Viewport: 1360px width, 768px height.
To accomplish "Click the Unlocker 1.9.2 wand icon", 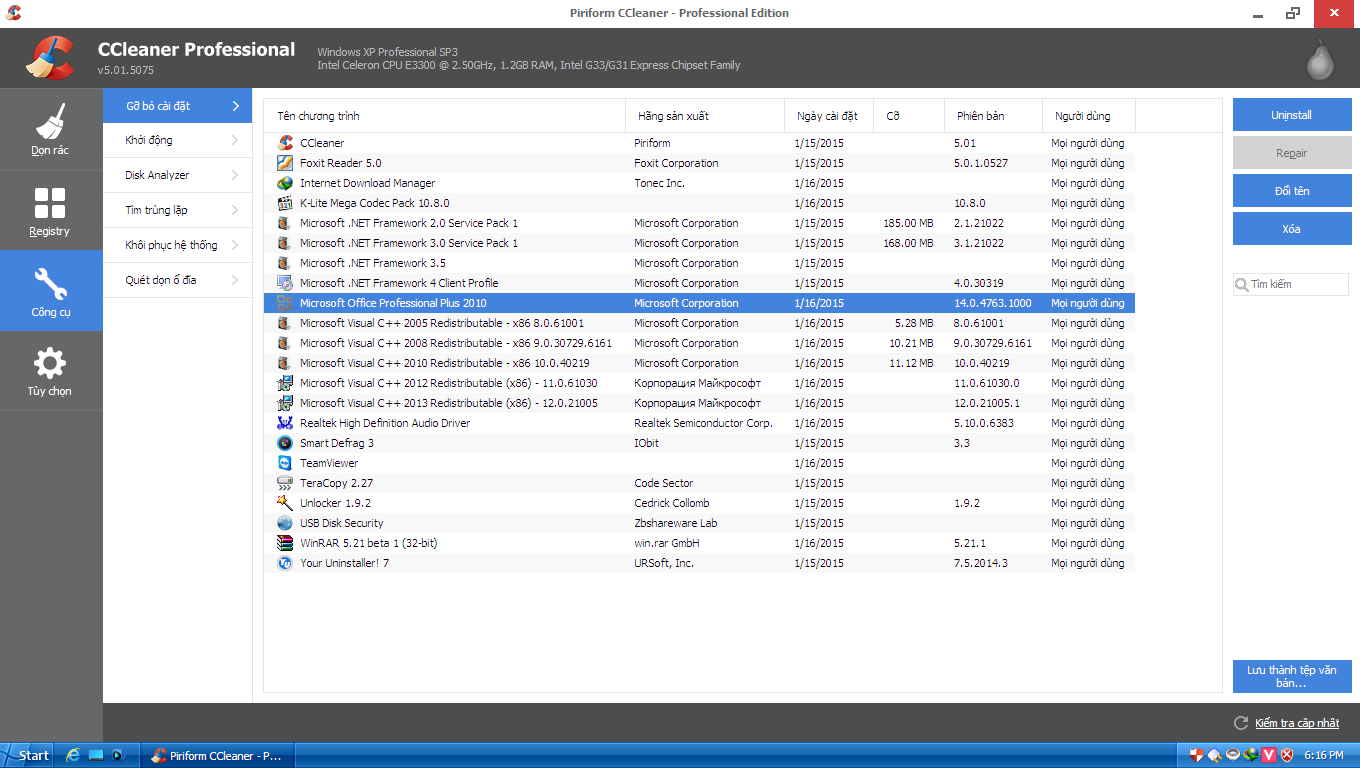I will tap(285, 503).
